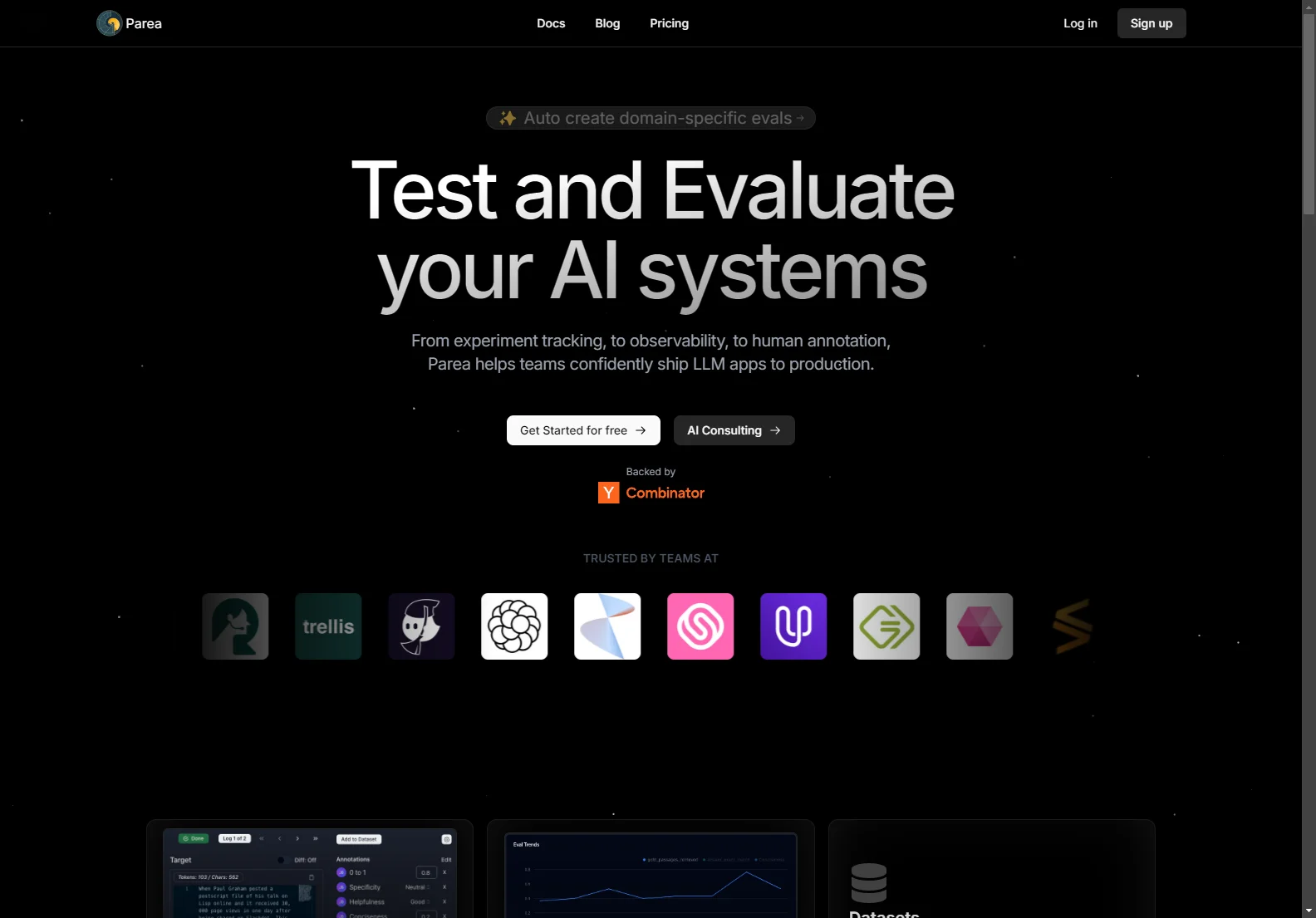Click the settings gear icon in preview

click(x=446, y=839)
